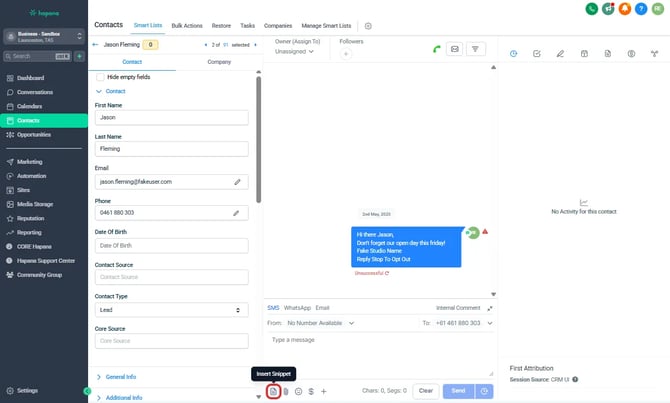Click the Clear button
Viewport: 670px width, 403px height.
coord(425,391)
